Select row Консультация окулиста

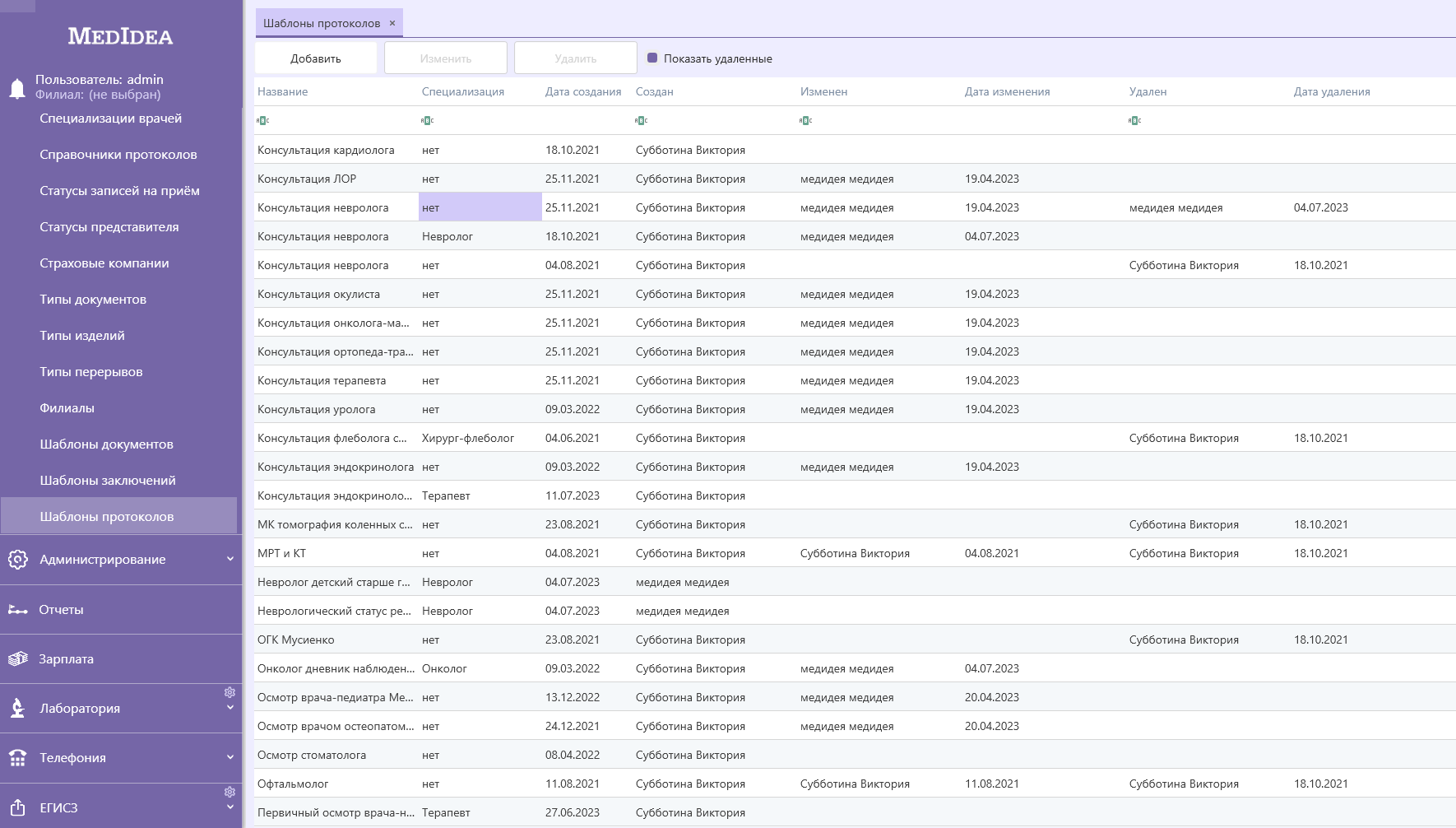[856, 294]
